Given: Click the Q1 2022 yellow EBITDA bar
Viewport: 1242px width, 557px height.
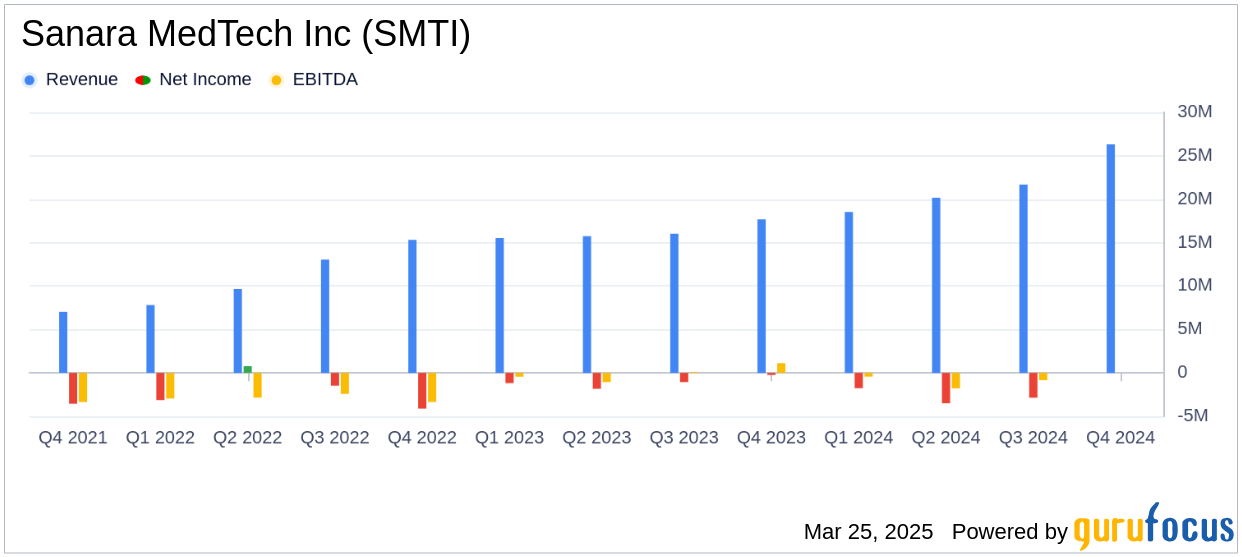Looking at the screenshot, I should [x=170, y=386].
